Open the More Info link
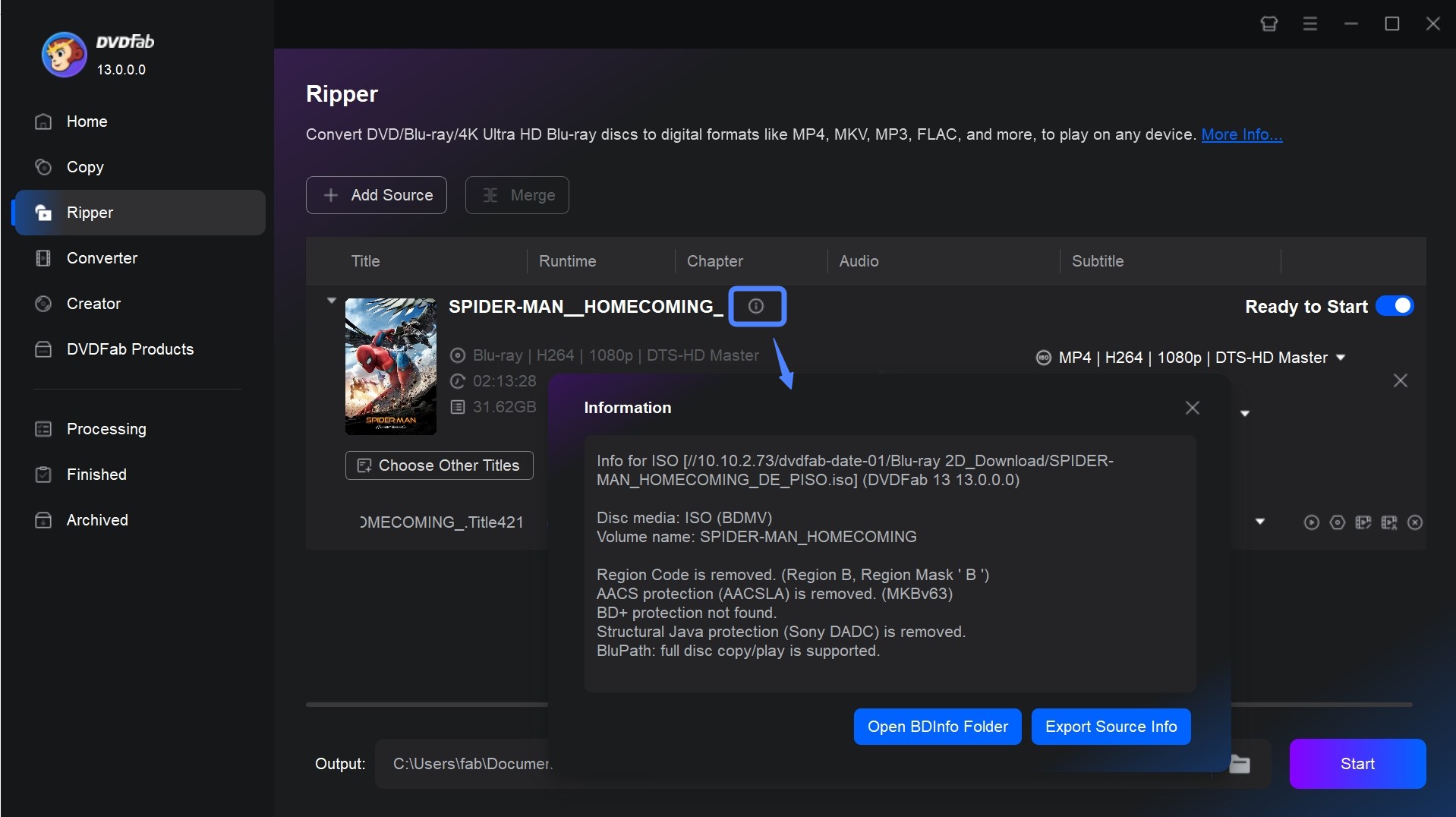 pyautogui.click(x=1240, y=134)
